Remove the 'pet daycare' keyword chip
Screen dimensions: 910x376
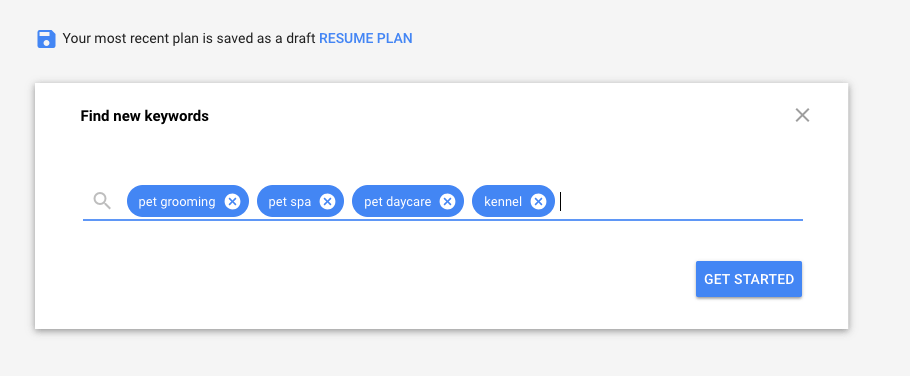pos(447,201)
